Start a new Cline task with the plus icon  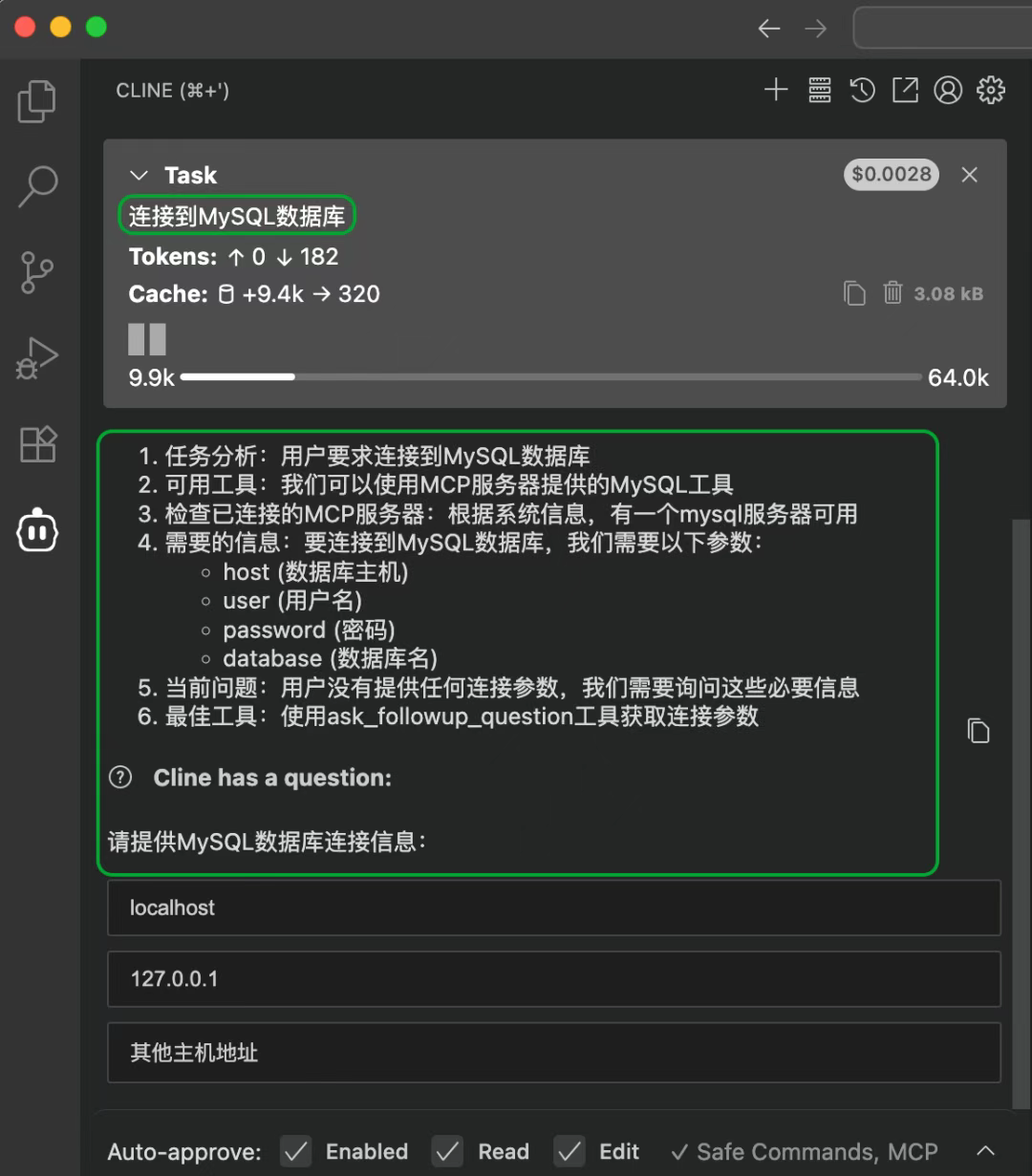coord(776,90)
